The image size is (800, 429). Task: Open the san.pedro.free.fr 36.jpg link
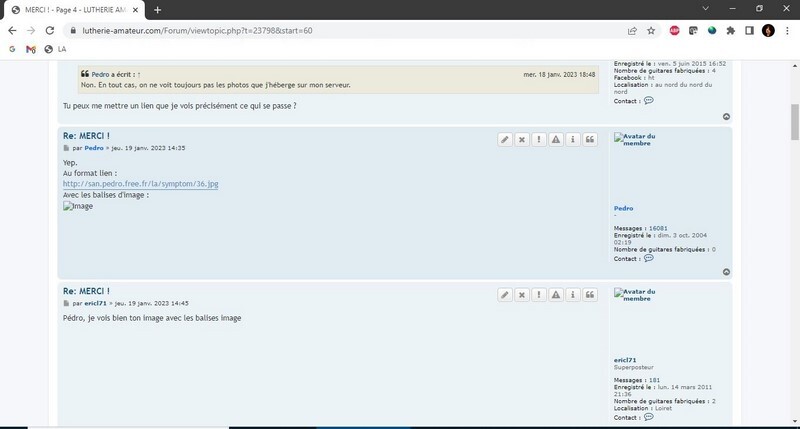[x=140, y=184]
